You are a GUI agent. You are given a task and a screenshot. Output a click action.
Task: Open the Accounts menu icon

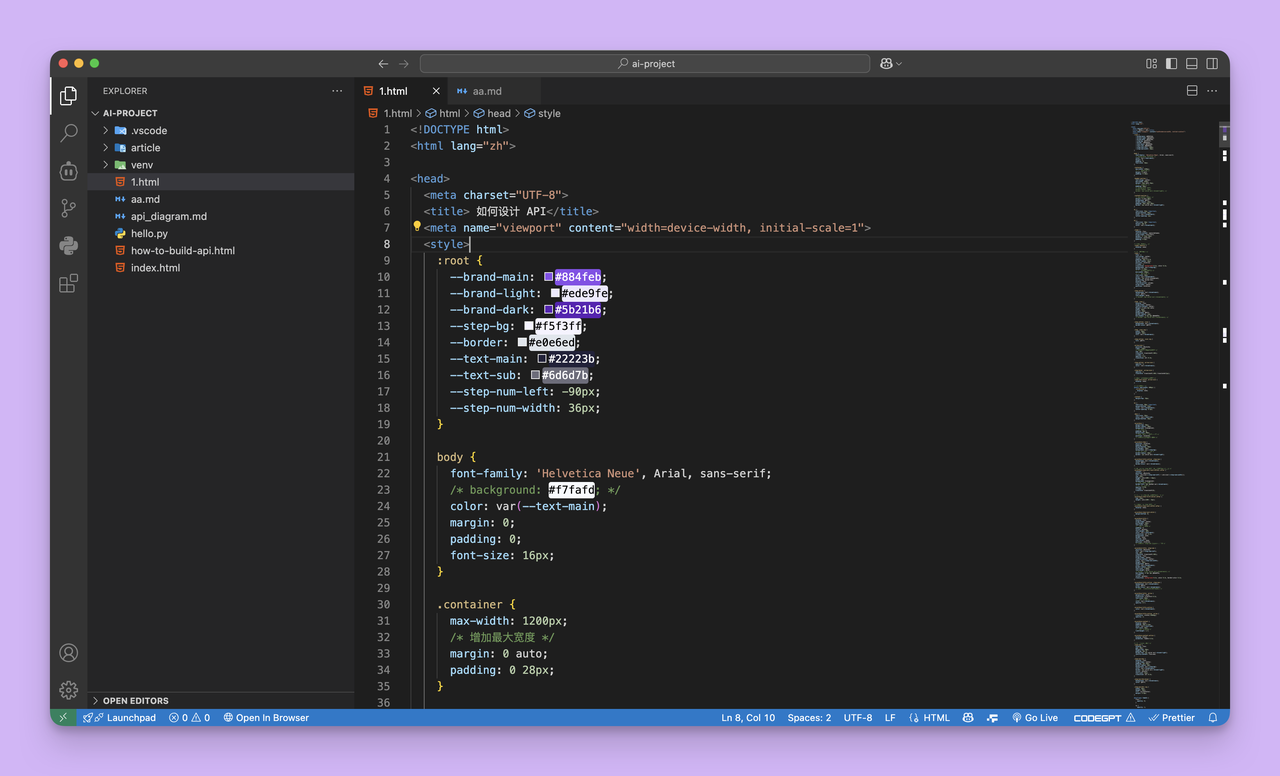[x=68, y=653]
